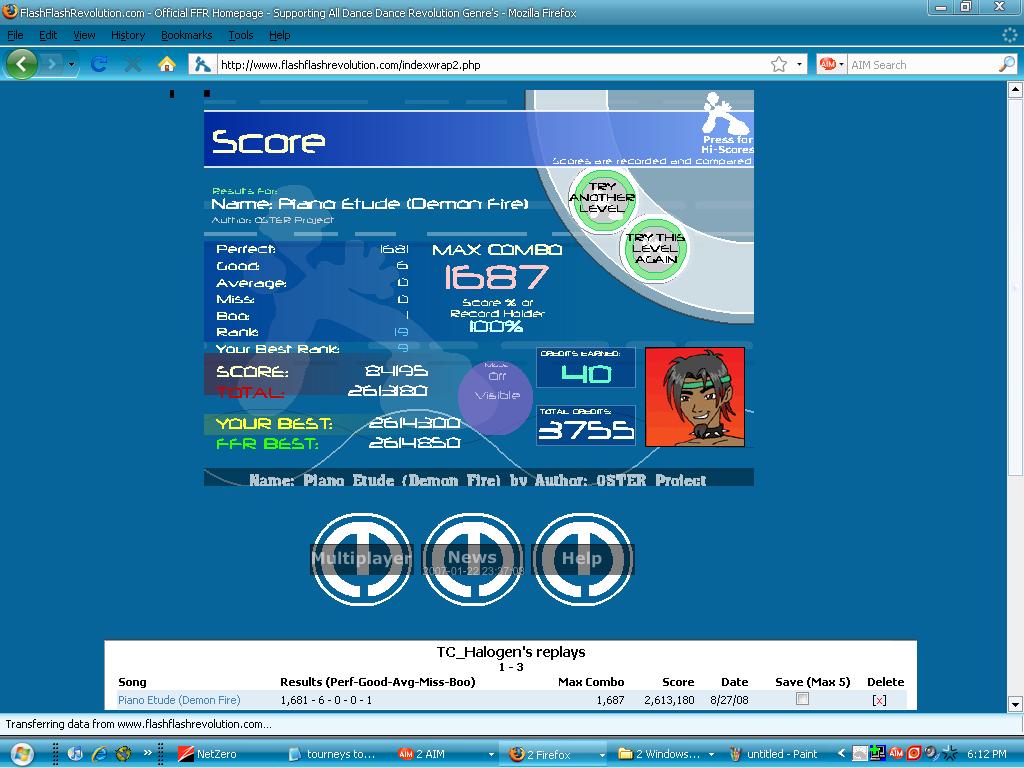Click the site favicon in address bar
This screenshot has width=1024, height=768.
(202, 64)
